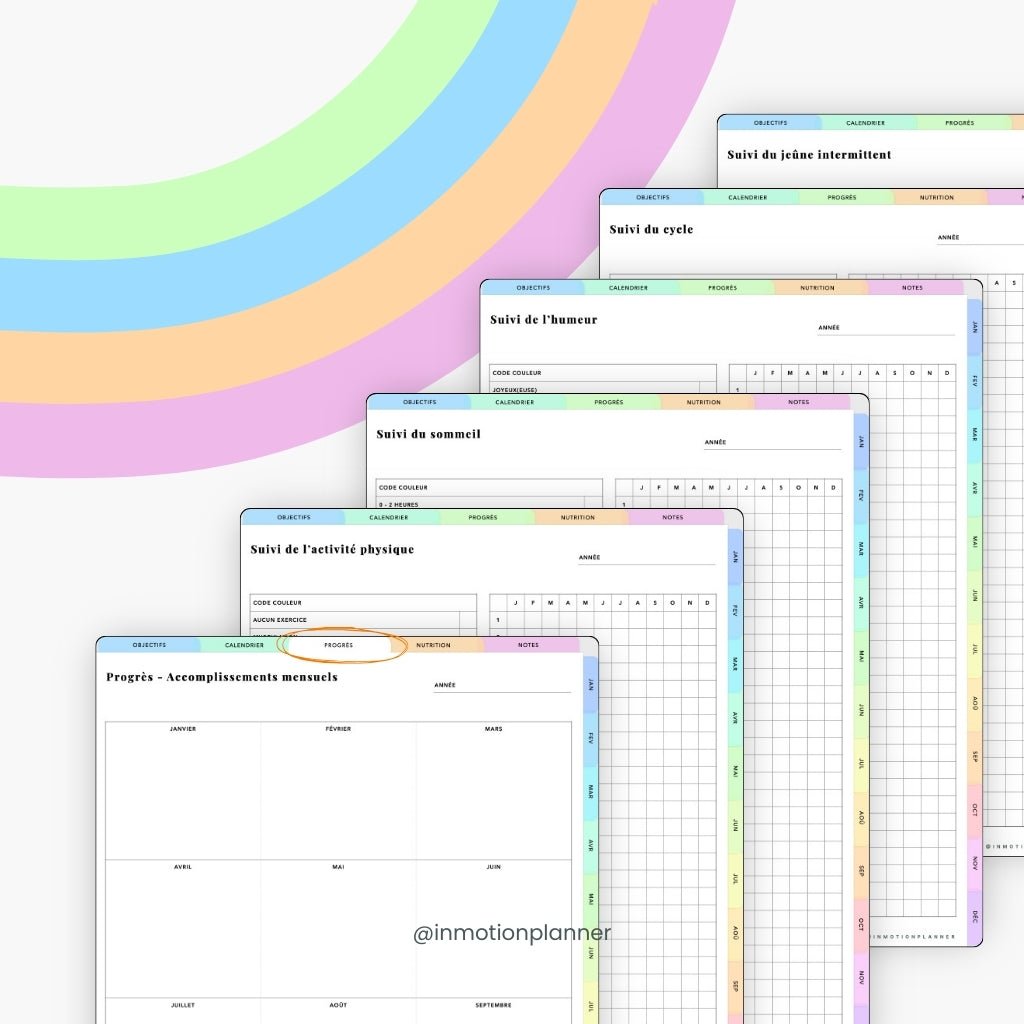The height and width of the screenshot is (1024, 1024).
Task: Click inside the Février accomplishments box
Action: pyautogui.click(x=338, y=795)
